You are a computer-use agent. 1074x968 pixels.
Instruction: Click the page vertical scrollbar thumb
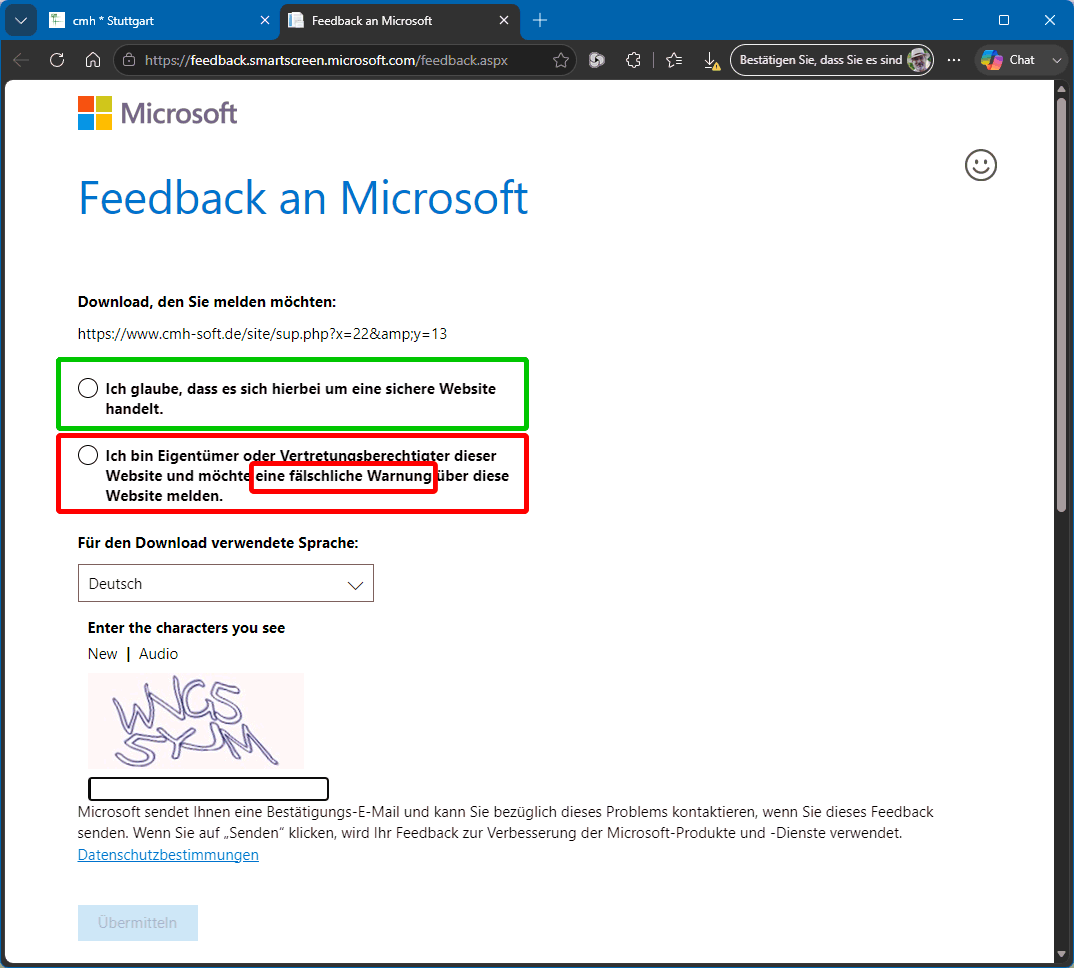[1062, 305]
